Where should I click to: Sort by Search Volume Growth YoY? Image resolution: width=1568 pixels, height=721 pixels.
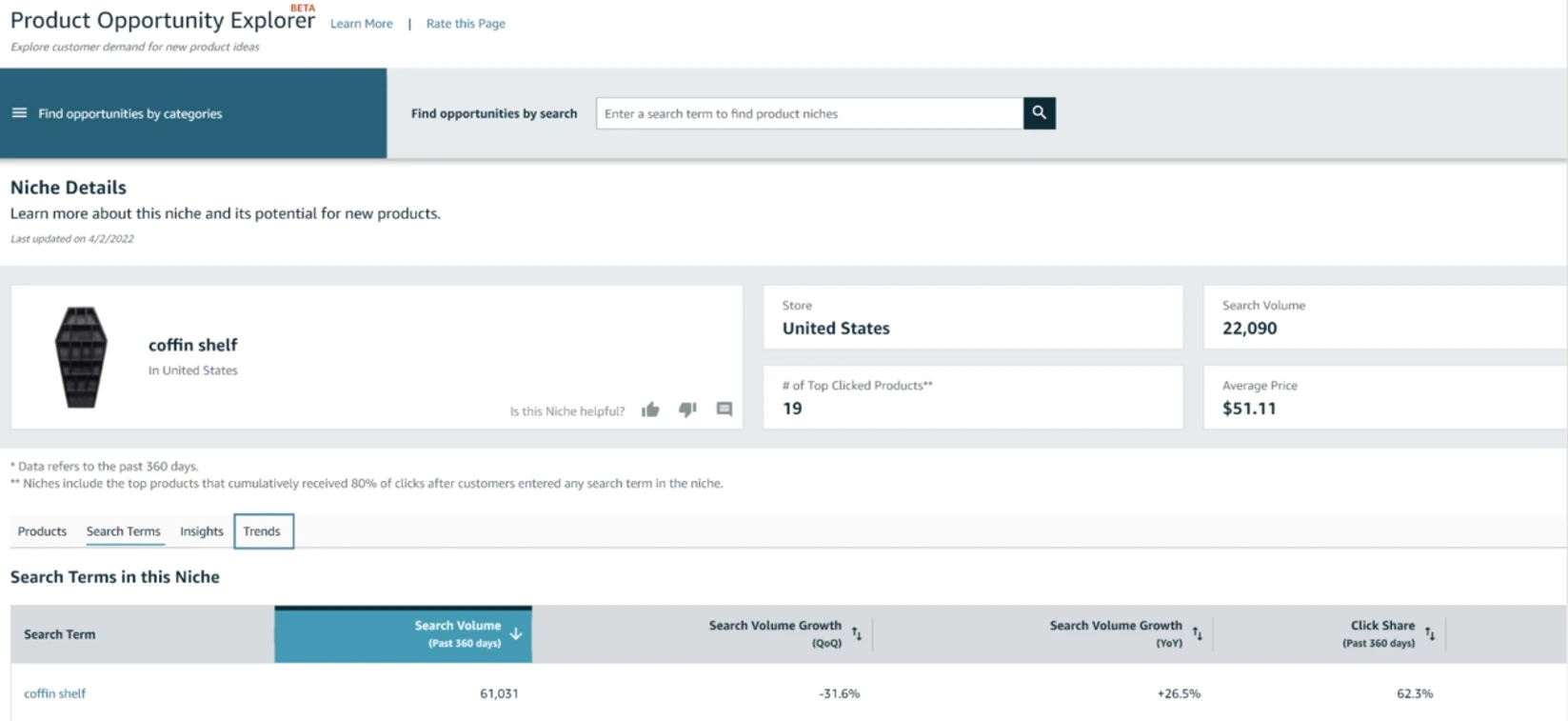coord(1198,634)
